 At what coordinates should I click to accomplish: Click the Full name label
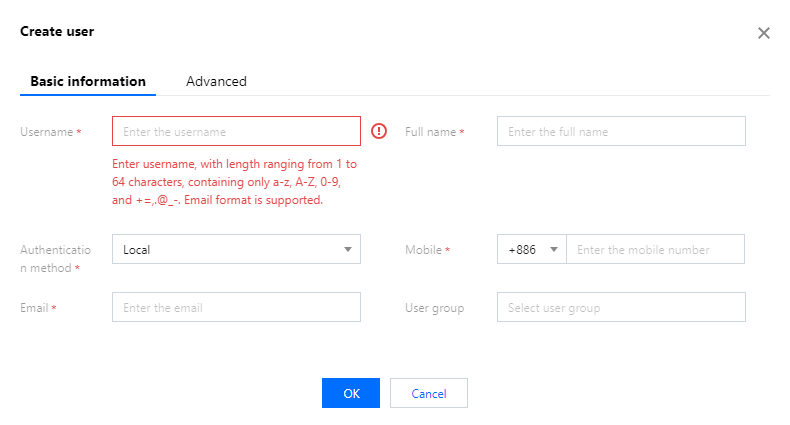point(430,132)
